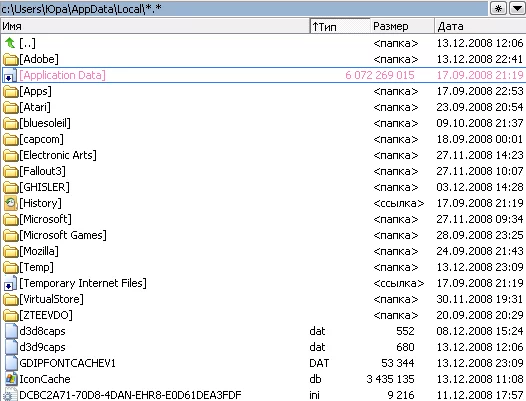This screenshot has height=401, width=526.
Task: Sort by the Дата column header
Action: tap(480, 26)
